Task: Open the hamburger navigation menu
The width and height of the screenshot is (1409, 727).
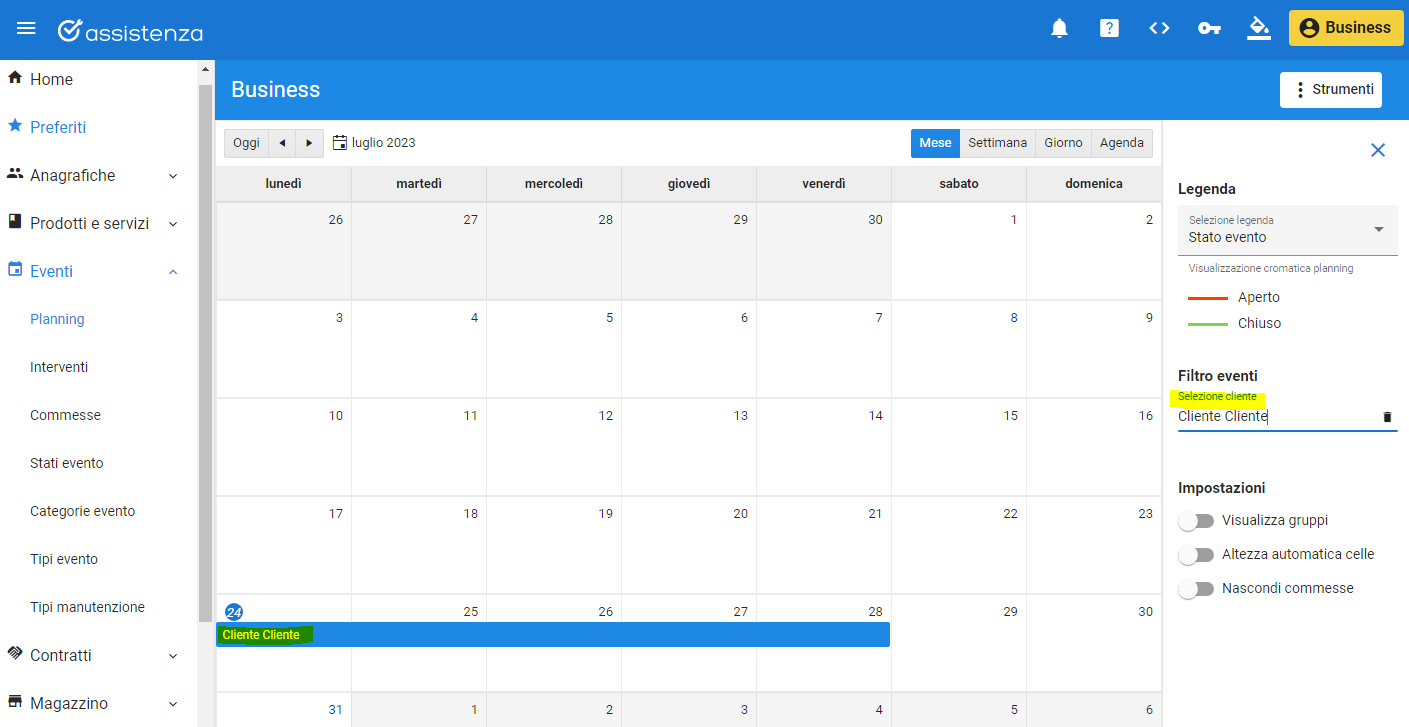Action: coord(27,29)
